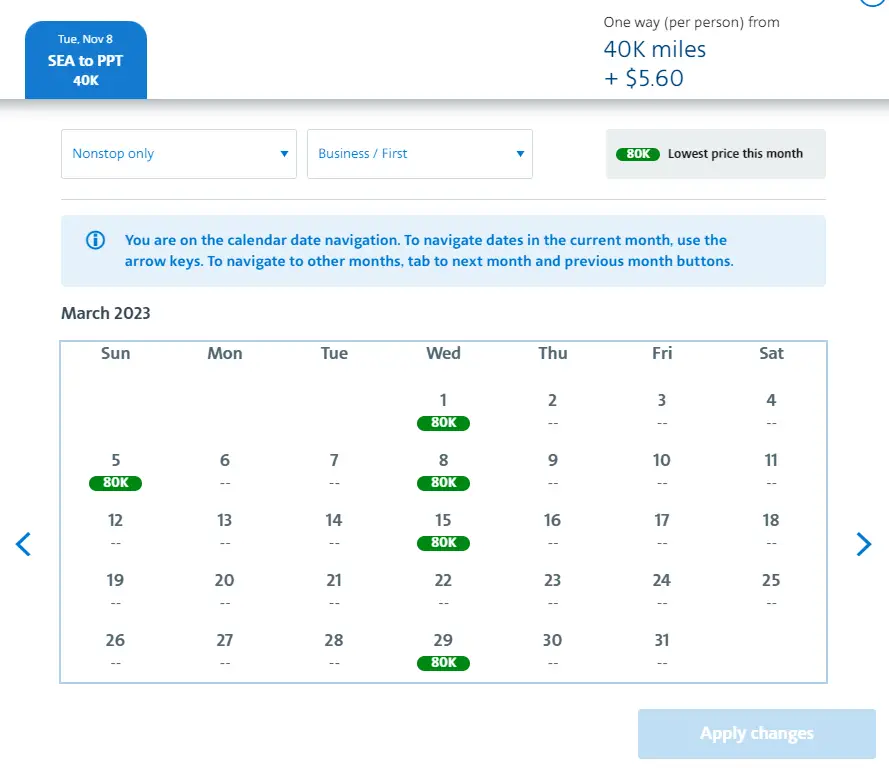Select March 1 with 80K price
The width and height of the screenshot is (889, 779).
click(x=443, y=409)
